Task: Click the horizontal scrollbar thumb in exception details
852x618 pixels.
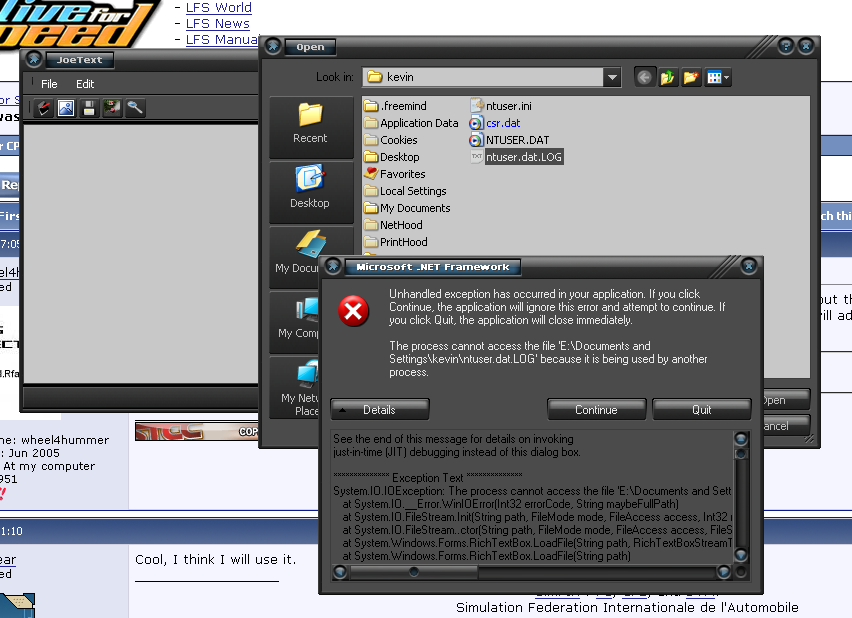Action: tap(414, 572)
